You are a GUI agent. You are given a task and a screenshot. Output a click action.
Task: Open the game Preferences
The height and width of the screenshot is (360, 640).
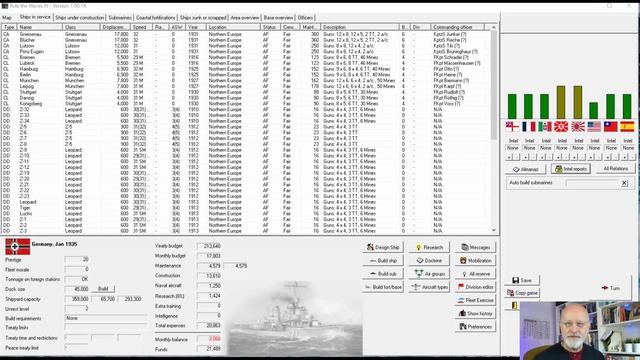pos(476,327)
